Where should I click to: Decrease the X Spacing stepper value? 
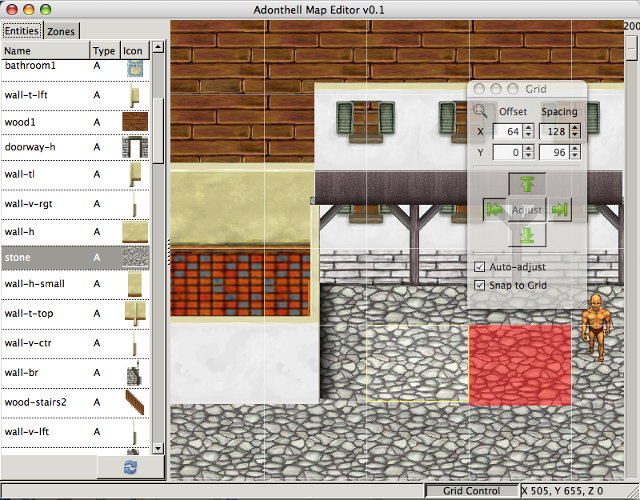pos(575,136)
